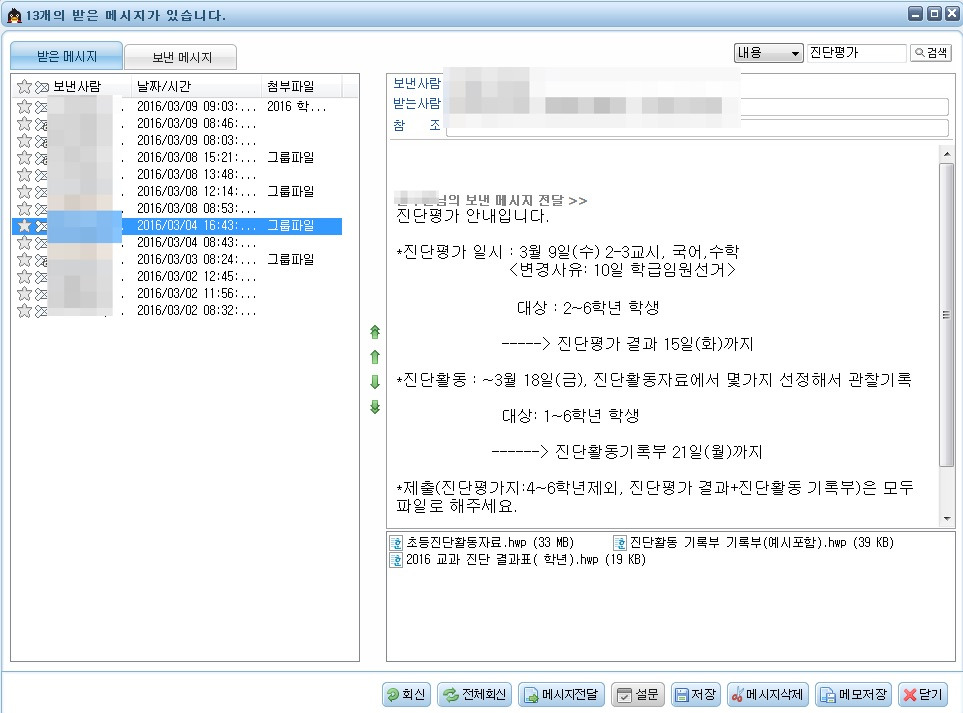Click the 검색 search button
The image size is (963, 713).
(930, 53)
